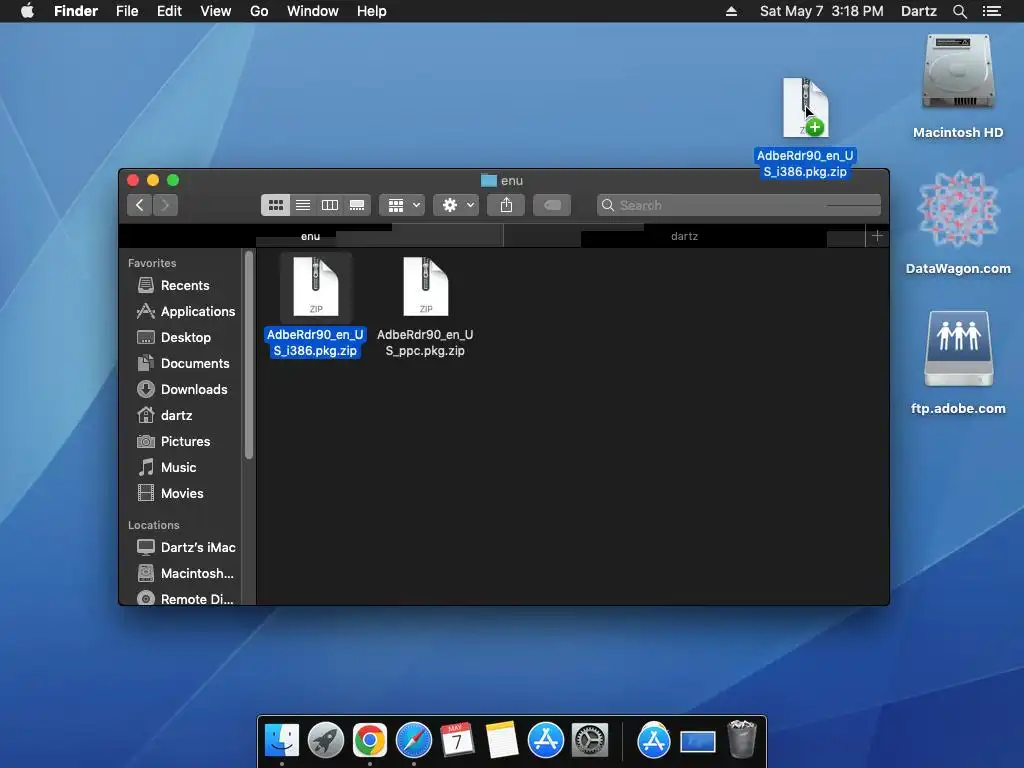This screenshot has height=768, width=1024.
Task: Launch Safari from the Dock
Action: click(413, 740)
